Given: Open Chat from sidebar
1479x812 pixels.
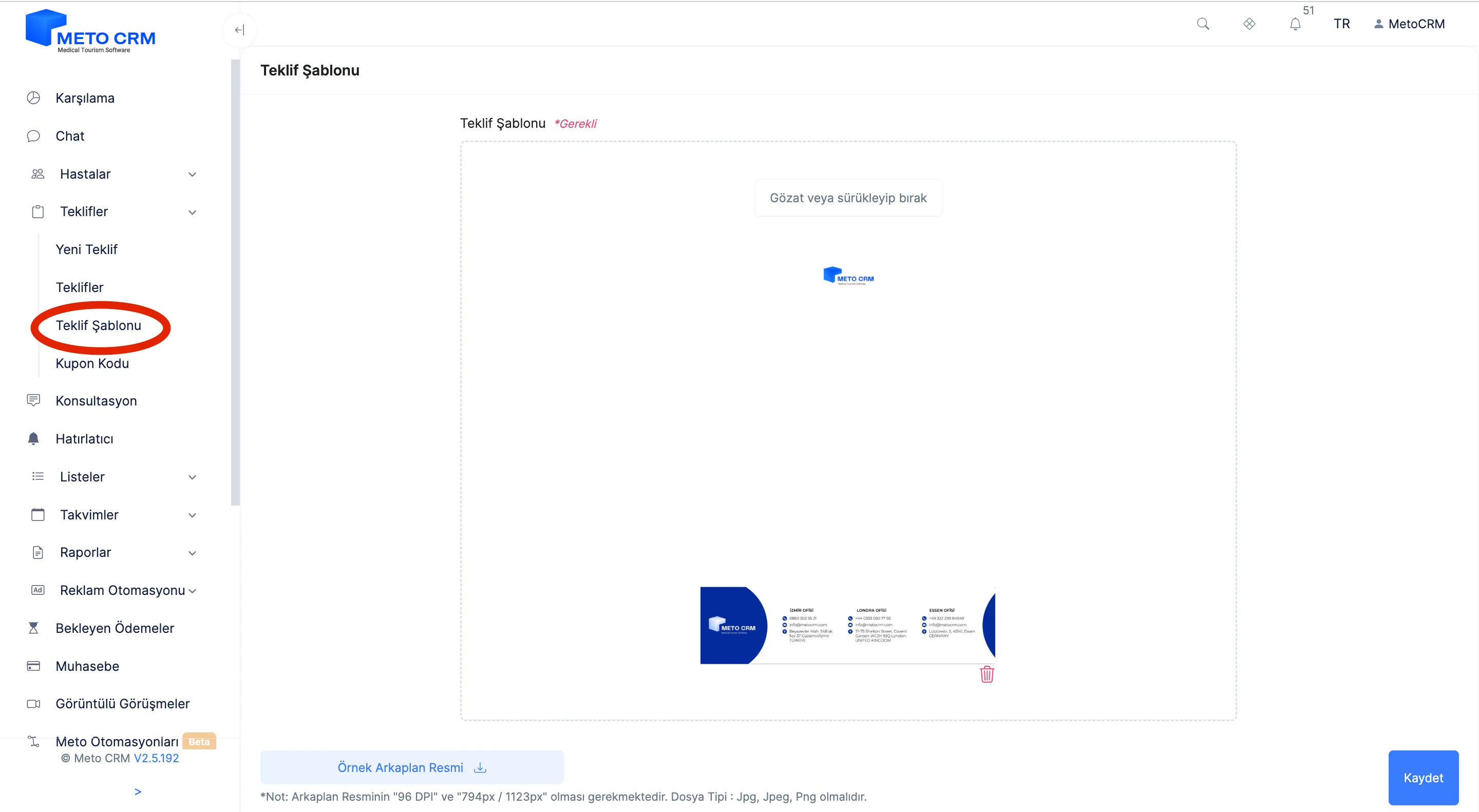Looking at the screenshot, I should point(70,136).
